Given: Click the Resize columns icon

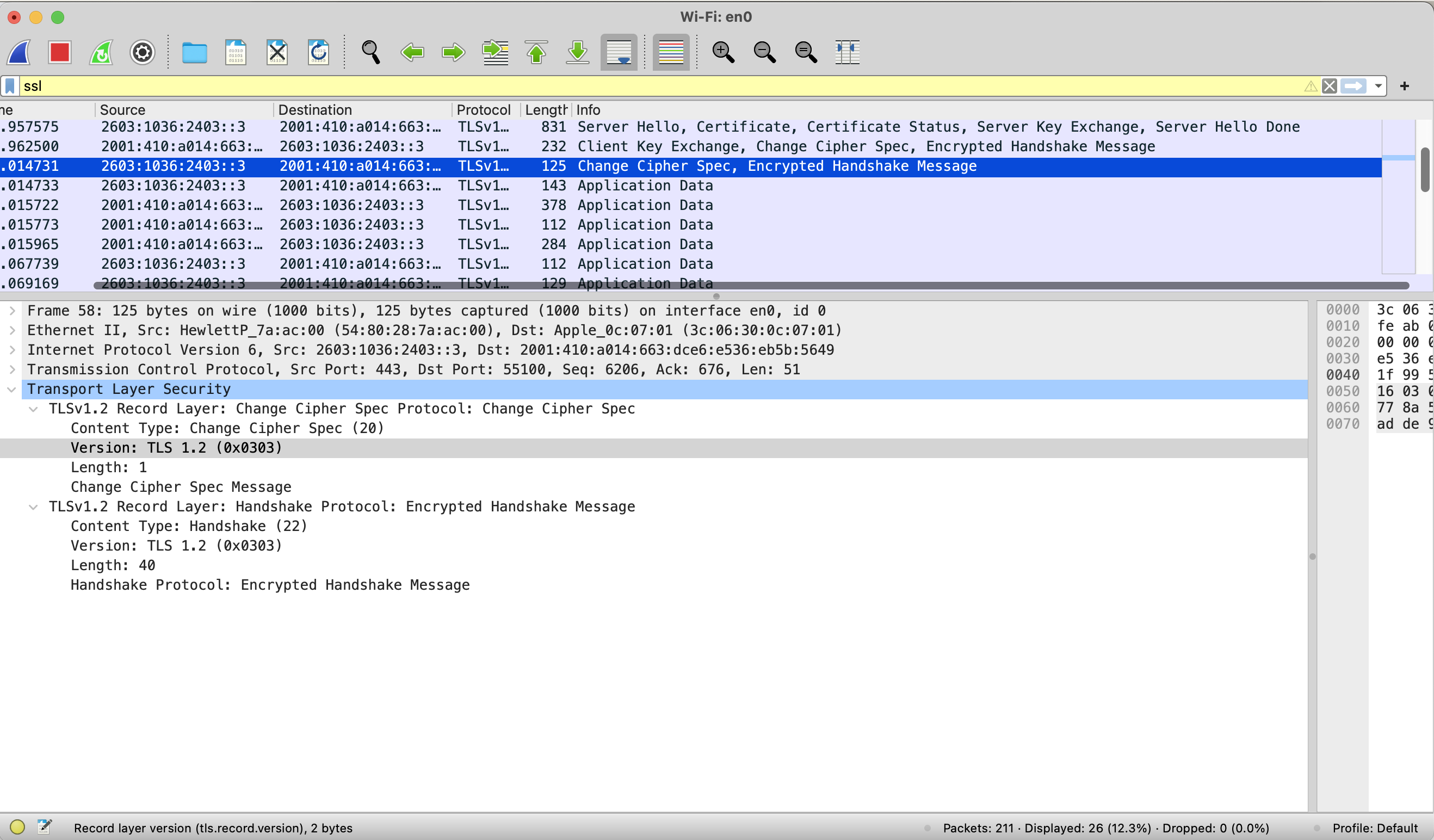Looking at the screenshot, I should click(846, 52).
